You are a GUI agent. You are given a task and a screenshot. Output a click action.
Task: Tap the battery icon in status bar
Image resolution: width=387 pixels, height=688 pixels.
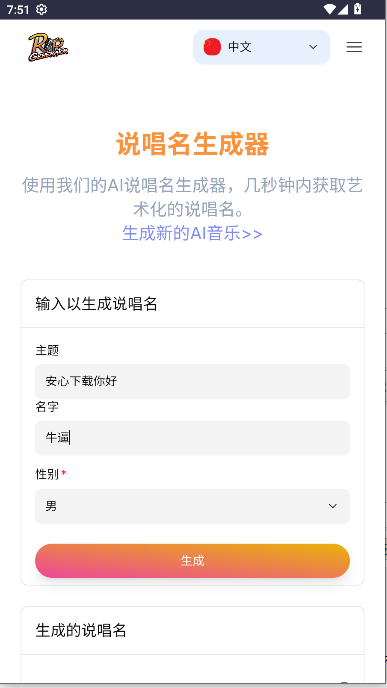358,9
